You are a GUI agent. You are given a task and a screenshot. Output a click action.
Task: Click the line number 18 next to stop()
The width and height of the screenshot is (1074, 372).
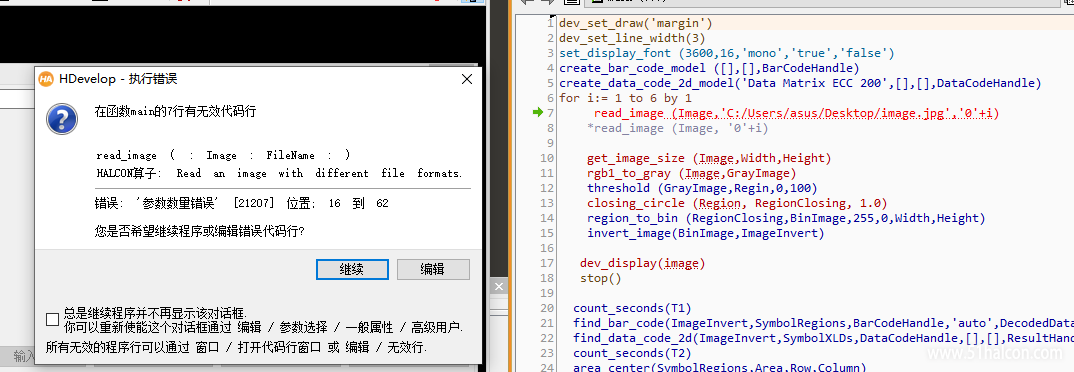point(547,278)
